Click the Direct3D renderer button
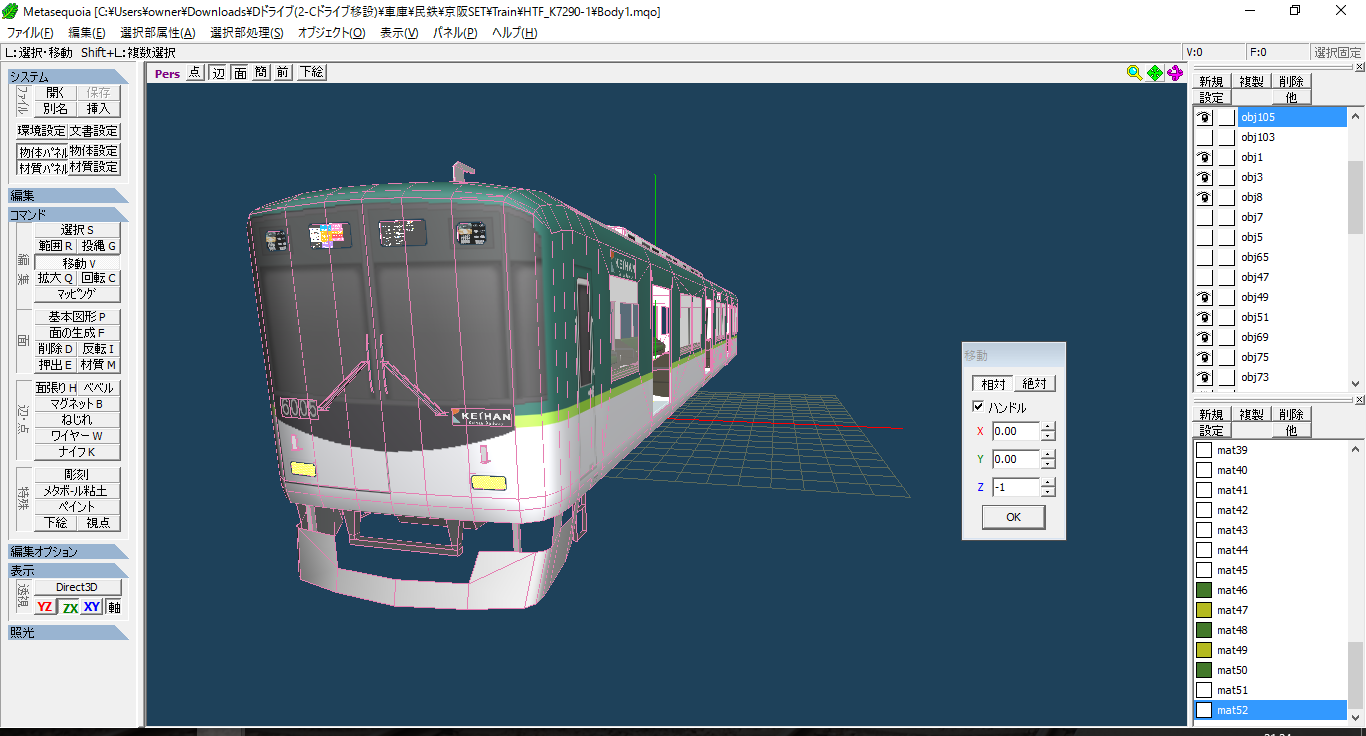The width and height of the screenshot is (1366, 736). coord(77,587)
